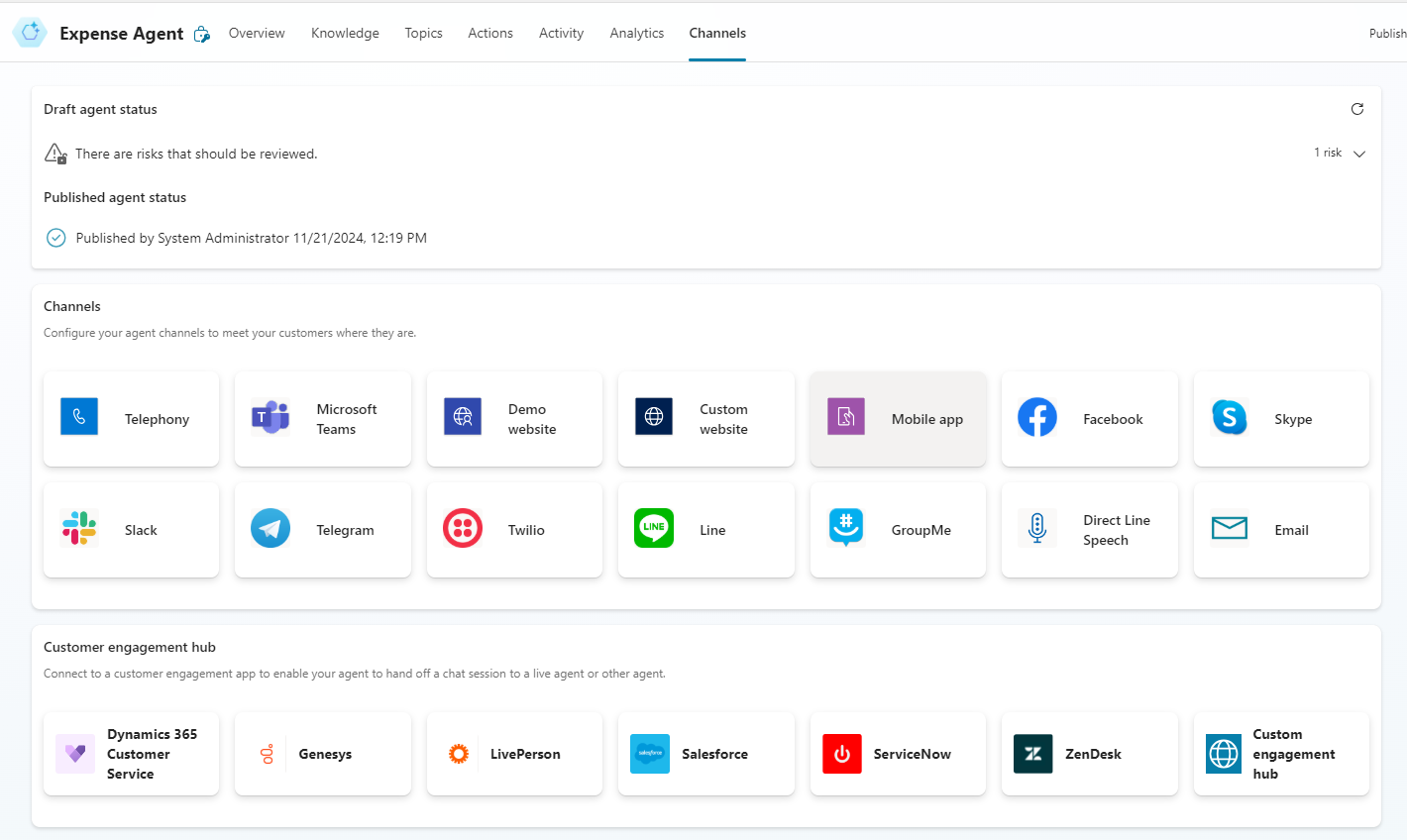
Task: Select the Microsoft Teams channel
Action: 322,418
